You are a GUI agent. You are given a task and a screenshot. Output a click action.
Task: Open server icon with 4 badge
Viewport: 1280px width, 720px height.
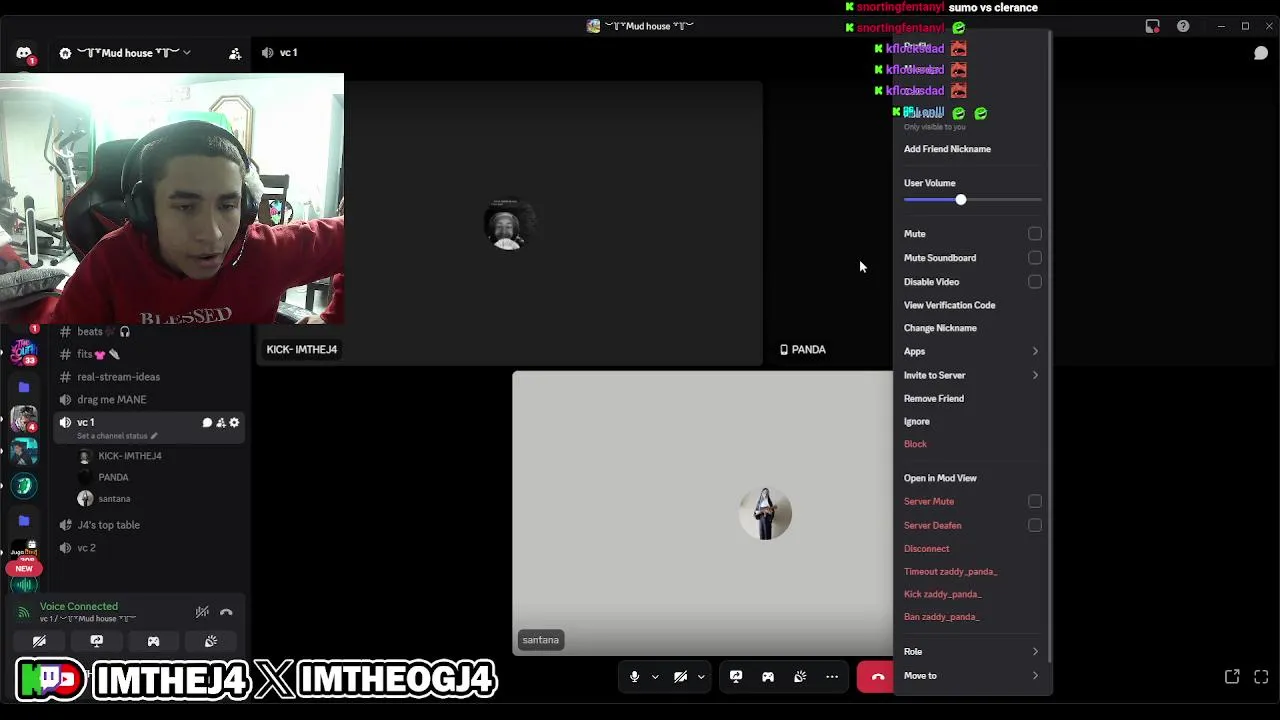pos(24,420)
